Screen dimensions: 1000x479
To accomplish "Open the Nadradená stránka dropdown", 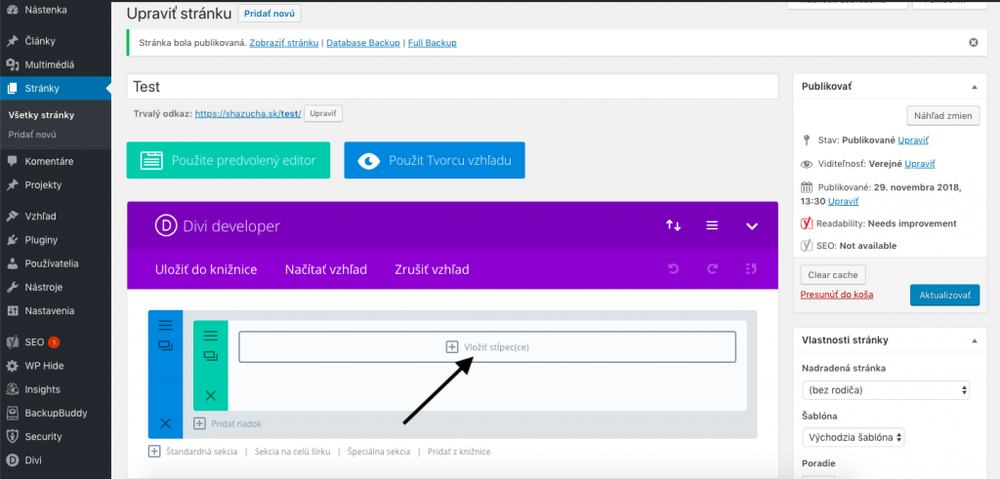I will point(886,390).
